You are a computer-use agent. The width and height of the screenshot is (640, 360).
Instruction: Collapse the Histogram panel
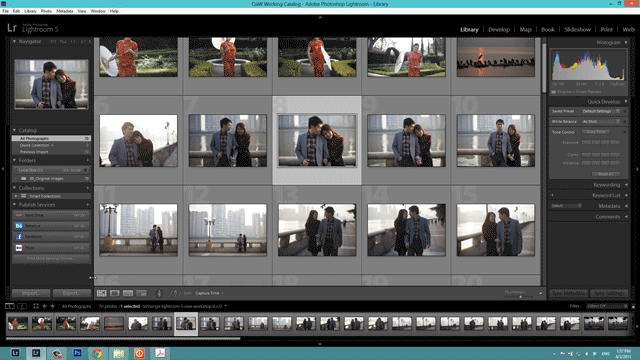pos(626,42)
